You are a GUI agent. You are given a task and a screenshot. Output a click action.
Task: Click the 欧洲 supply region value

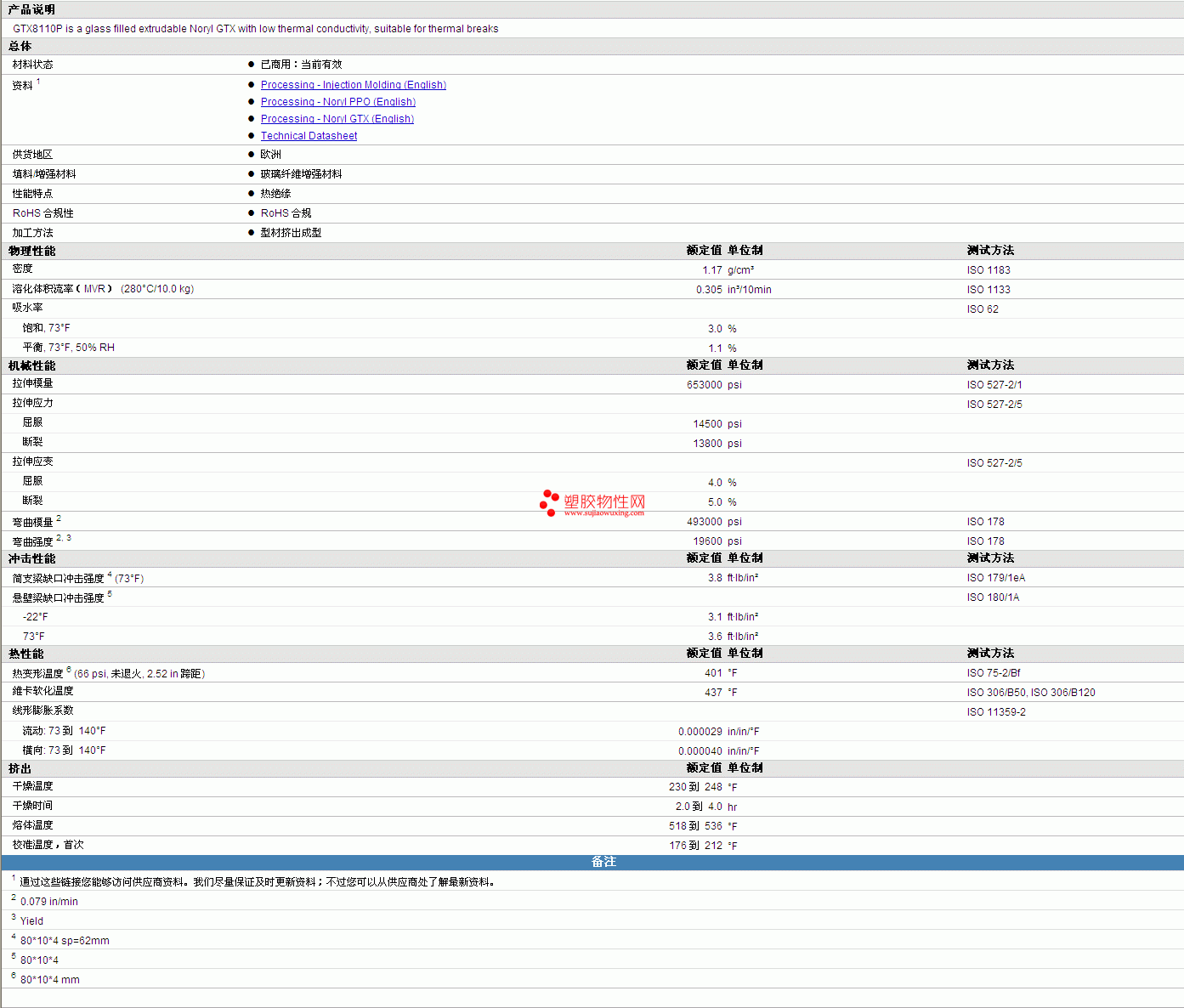point(270,155)
